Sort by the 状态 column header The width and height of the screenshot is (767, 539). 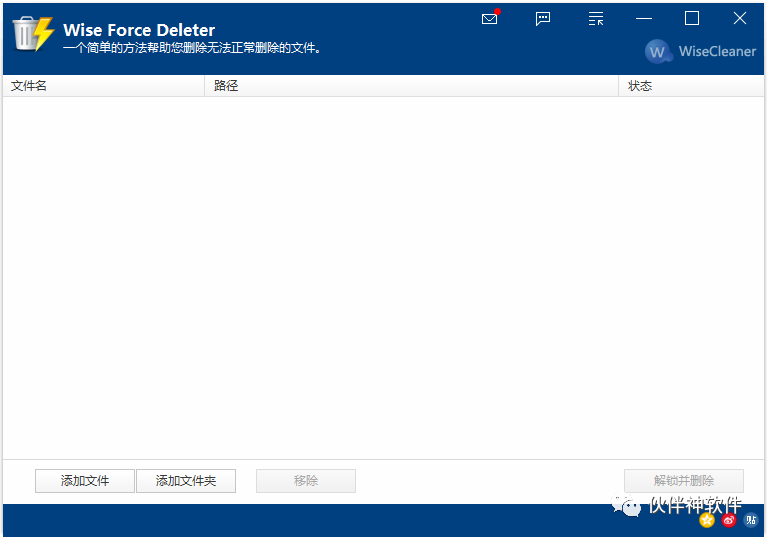tap(691, 86)
